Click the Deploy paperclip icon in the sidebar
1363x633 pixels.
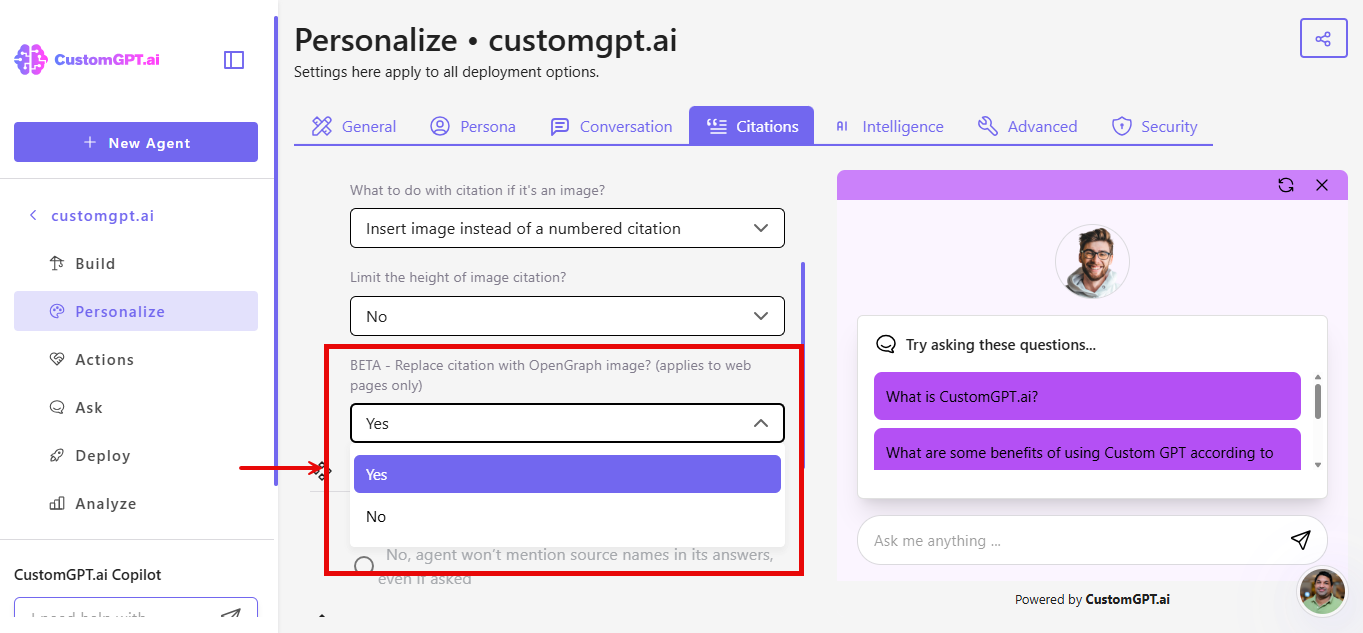pyautogui.click(x=59, y=455)
